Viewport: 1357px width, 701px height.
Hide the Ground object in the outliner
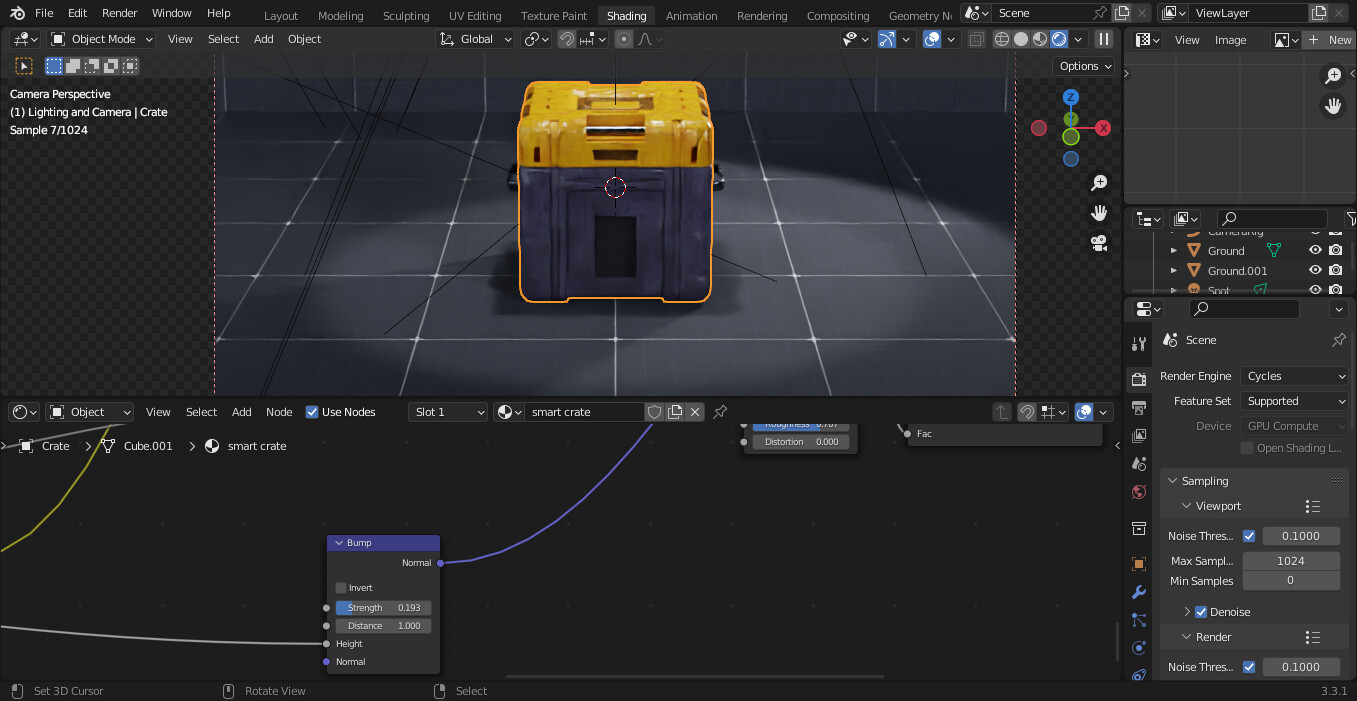tap(1315, 250)
